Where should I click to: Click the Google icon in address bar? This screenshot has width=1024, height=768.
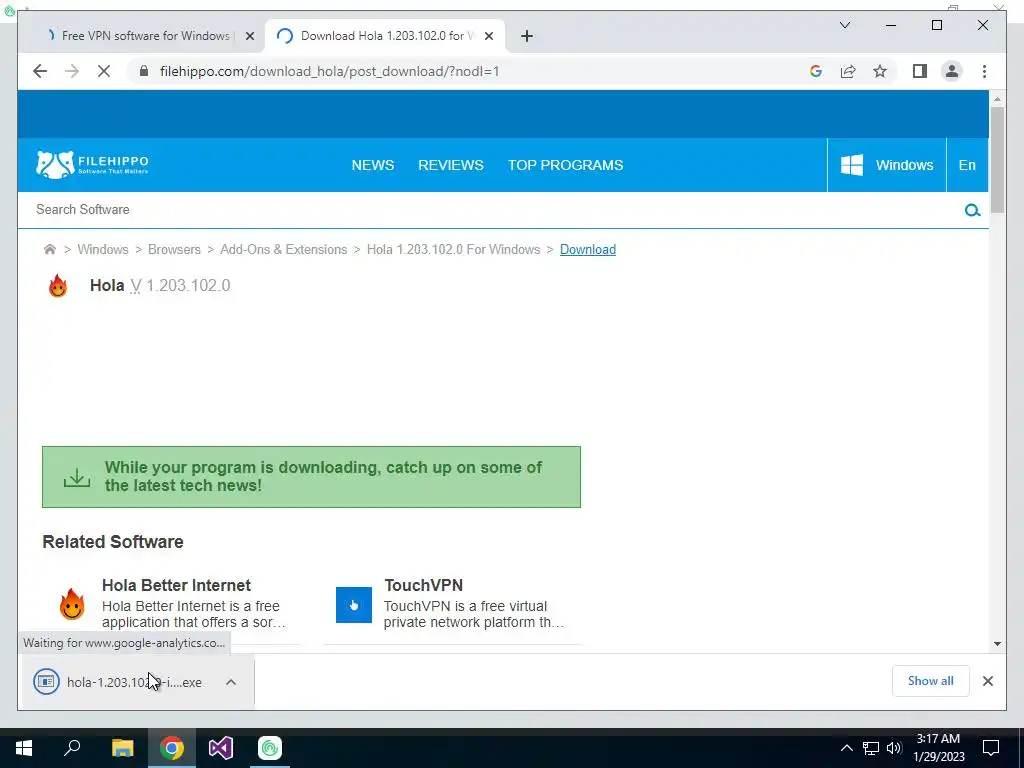coord(816,71)
